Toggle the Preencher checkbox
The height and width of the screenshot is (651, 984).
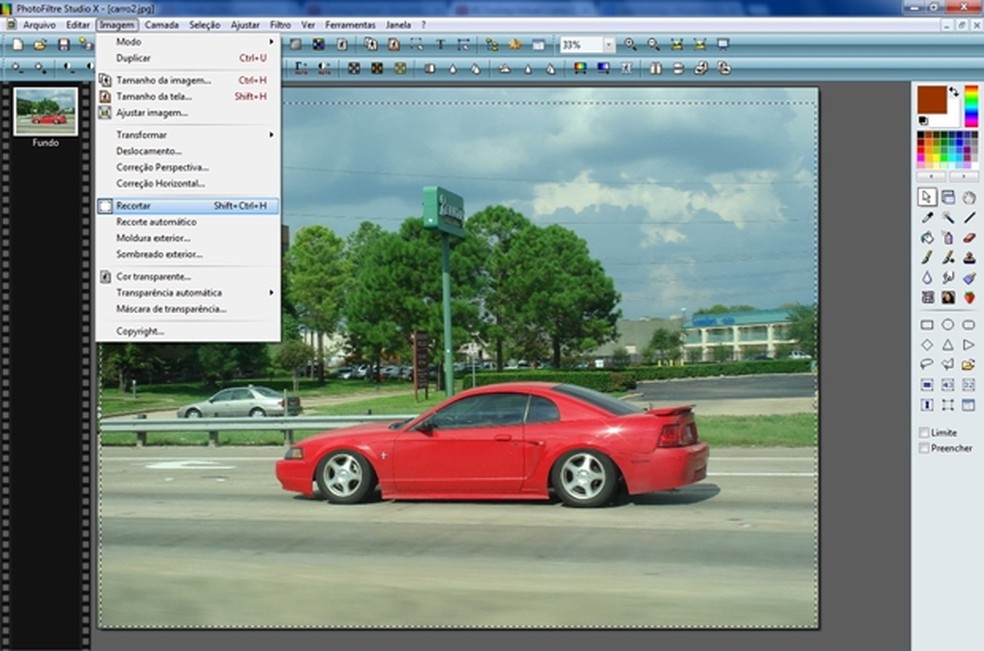click(x=924, y=448)
